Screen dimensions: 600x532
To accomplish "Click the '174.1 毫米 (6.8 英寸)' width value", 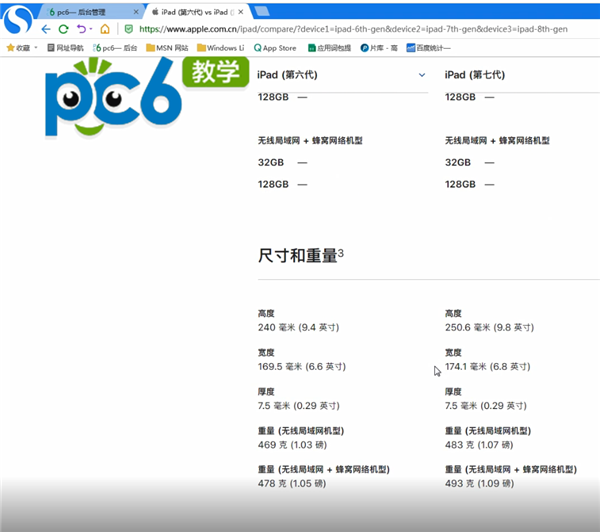I will click(488, 366).
